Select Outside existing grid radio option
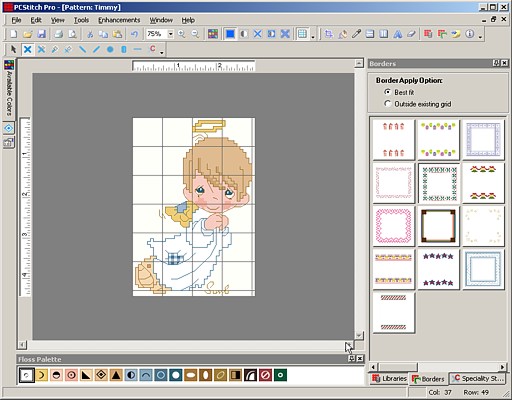This screenshot has width=512, height=400. [387, 104]
